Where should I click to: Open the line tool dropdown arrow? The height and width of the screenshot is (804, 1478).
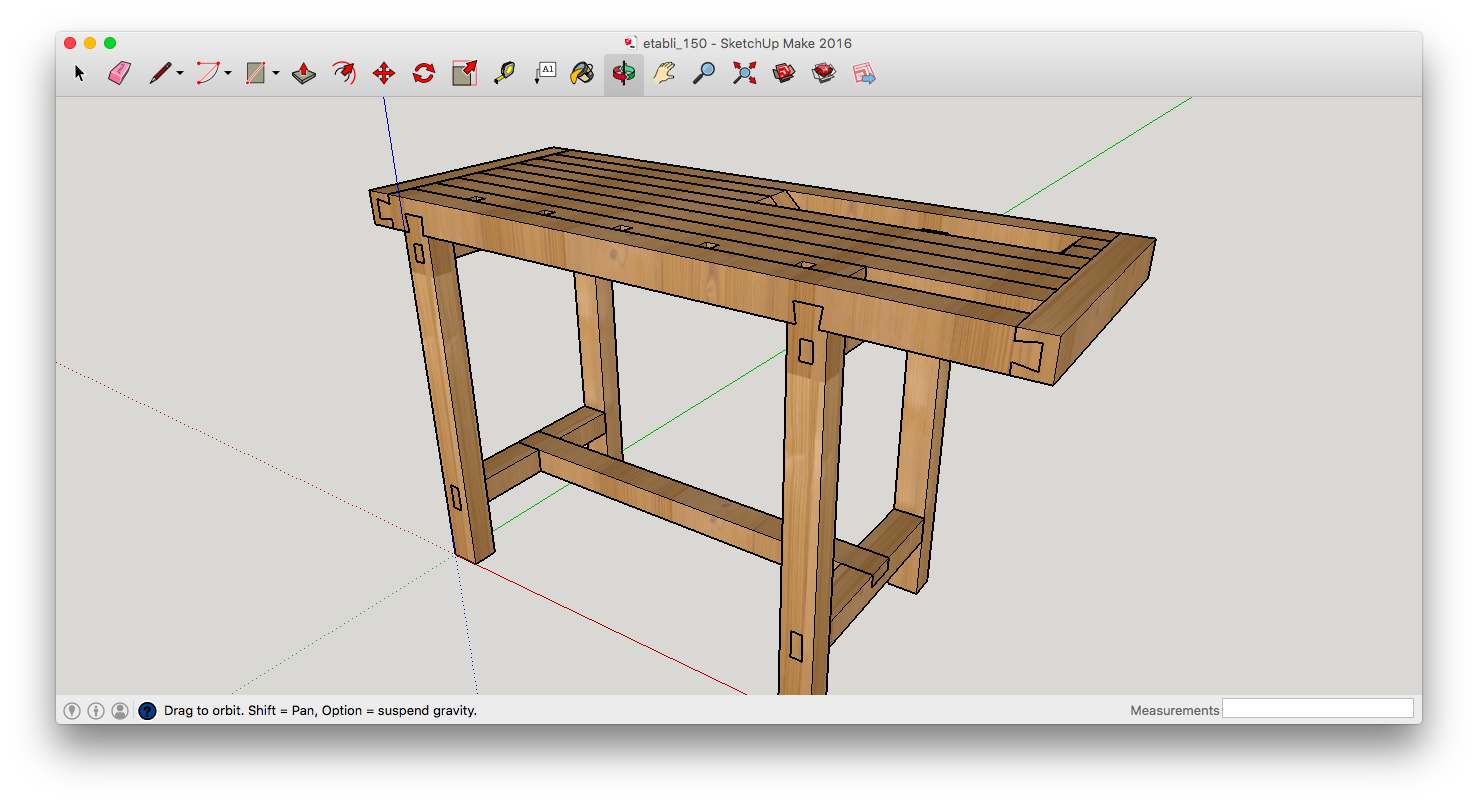coord(180,73)
